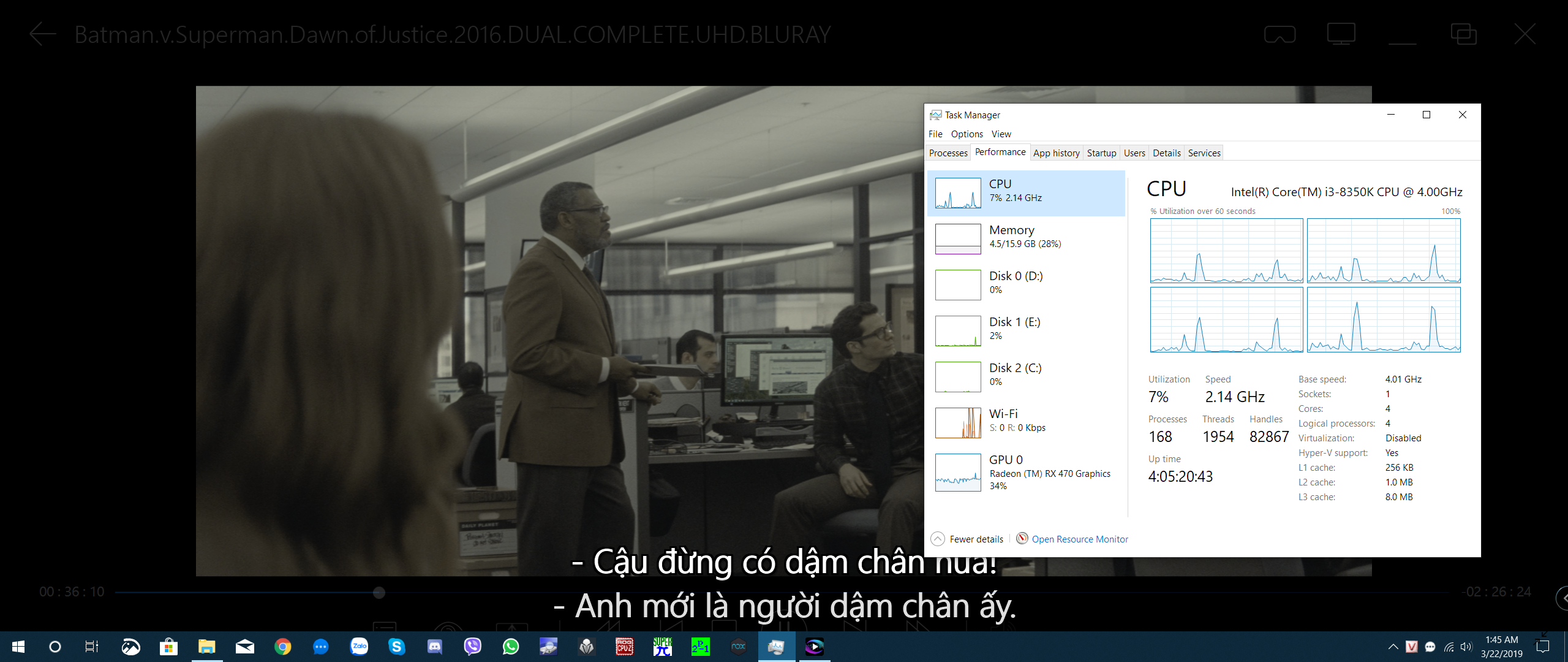The height and width of the screenshot is (662, 1568).
Task: Open Nox player from the taskbar
Action: pos(739,647)
